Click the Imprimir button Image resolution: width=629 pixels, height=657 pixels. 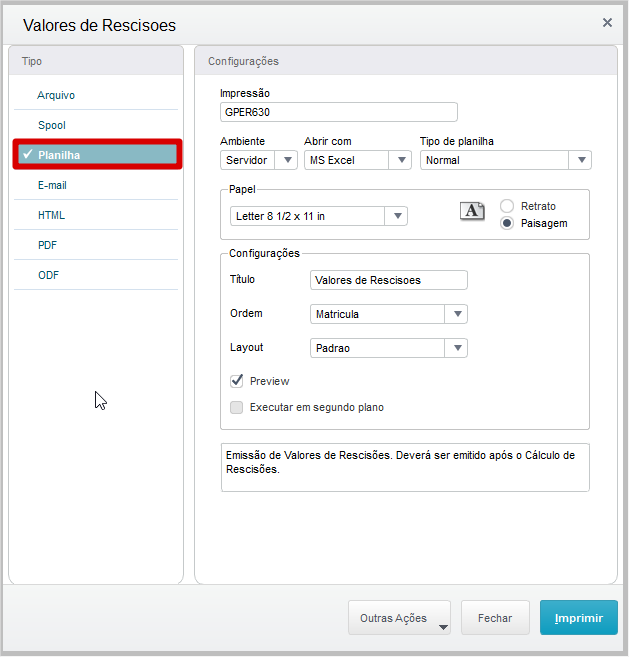579,618
